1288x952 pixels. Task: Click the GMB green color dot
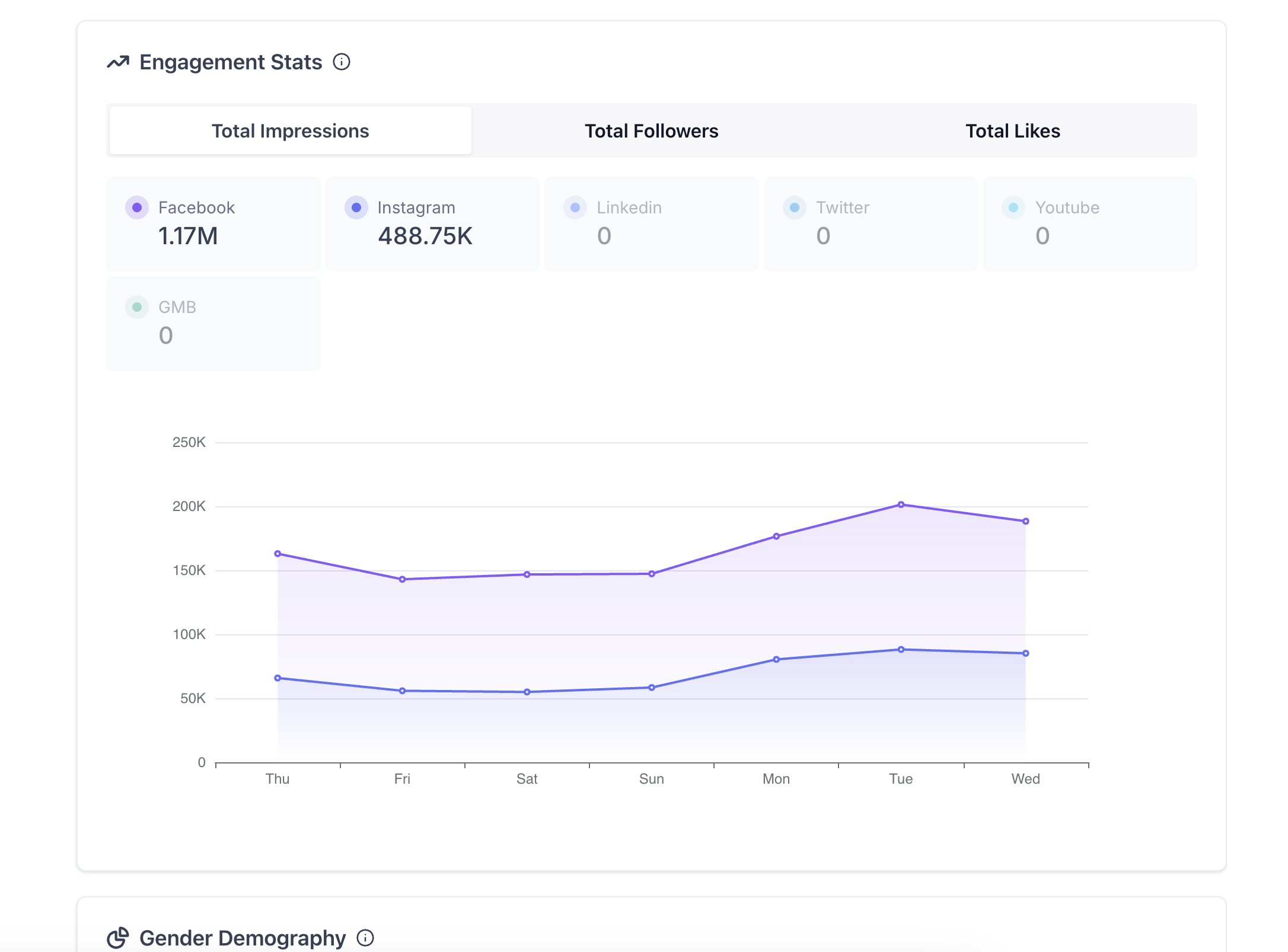[137, 307]
